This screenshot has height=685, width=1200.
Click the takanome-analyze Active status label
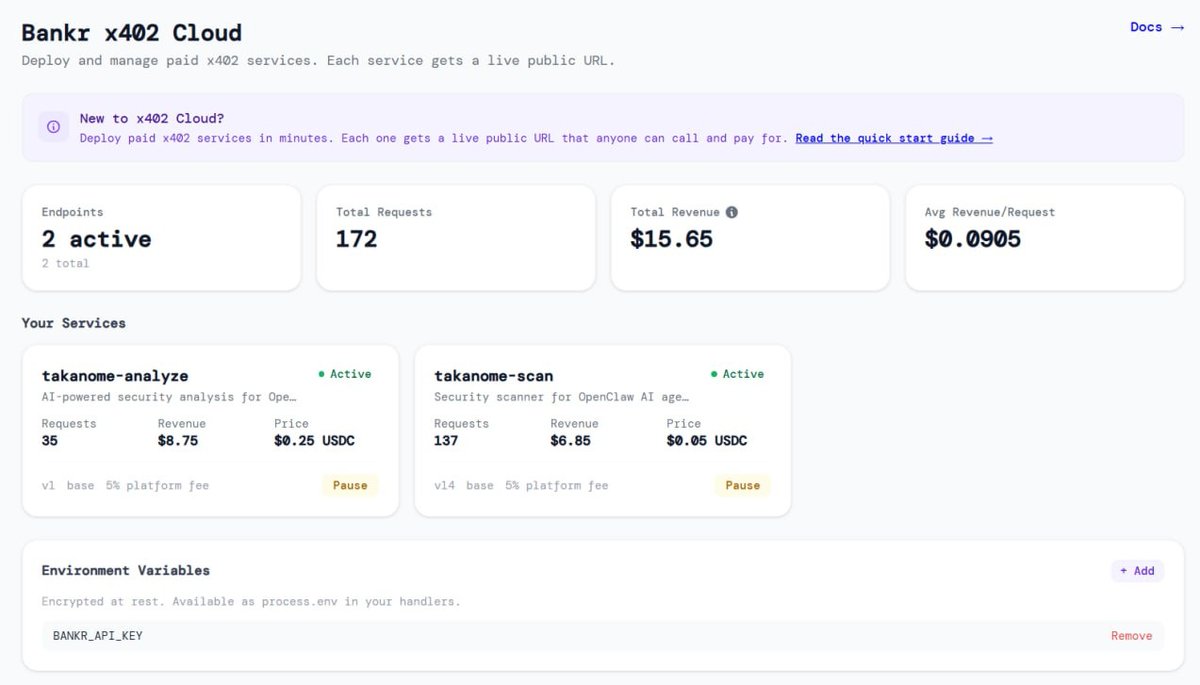350,374
